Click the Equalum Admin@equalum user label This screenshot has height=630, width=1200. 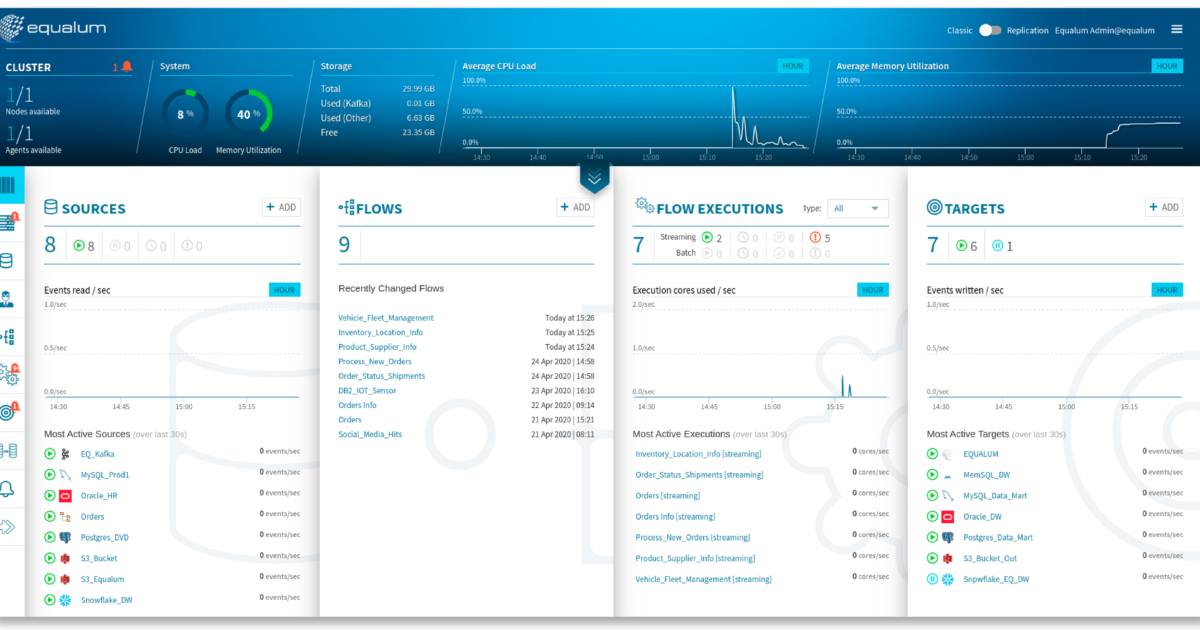pyautogui.click(x=1105, y=30)
